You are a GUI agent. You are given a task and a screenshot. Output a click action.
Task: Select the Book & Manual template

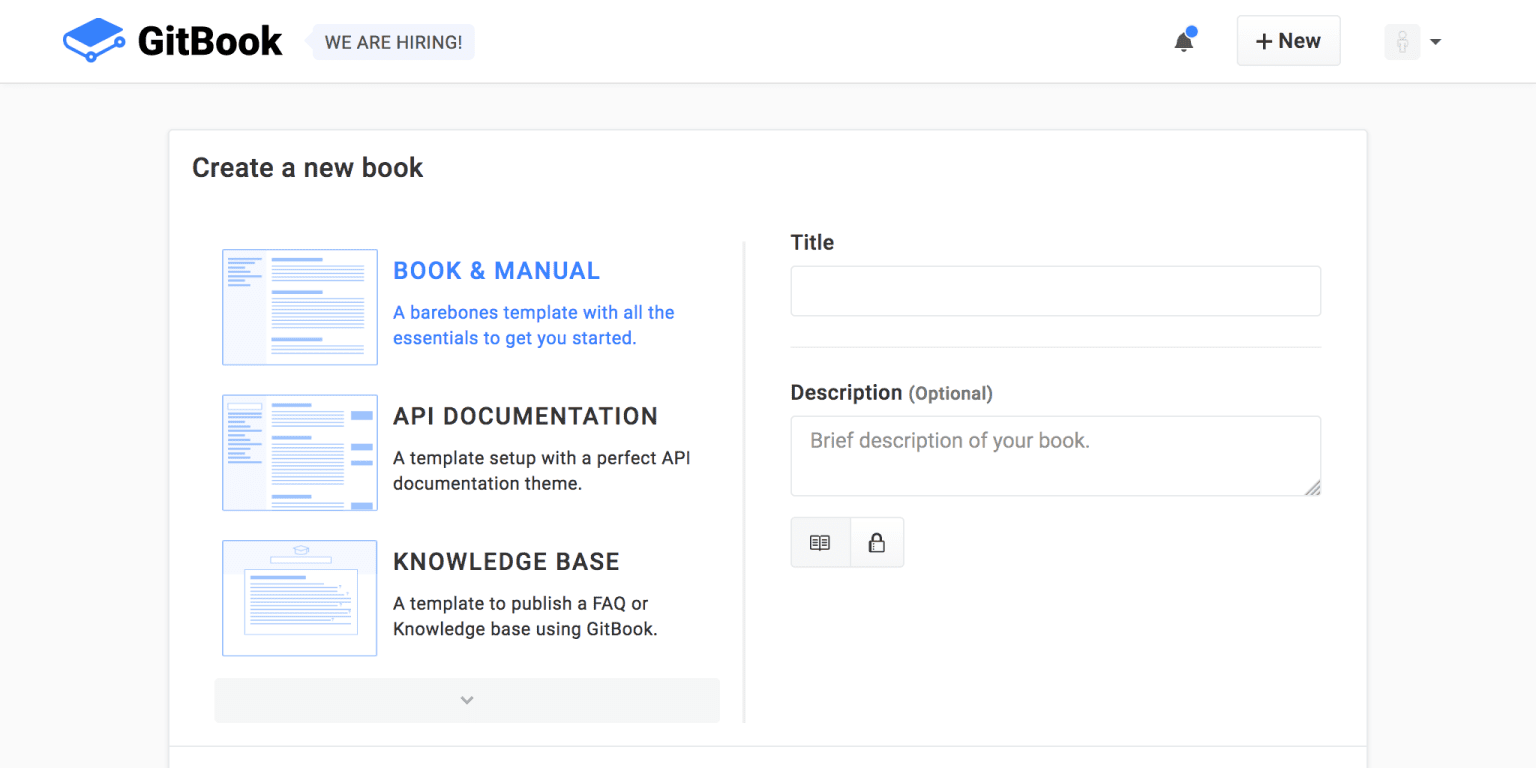496,270
